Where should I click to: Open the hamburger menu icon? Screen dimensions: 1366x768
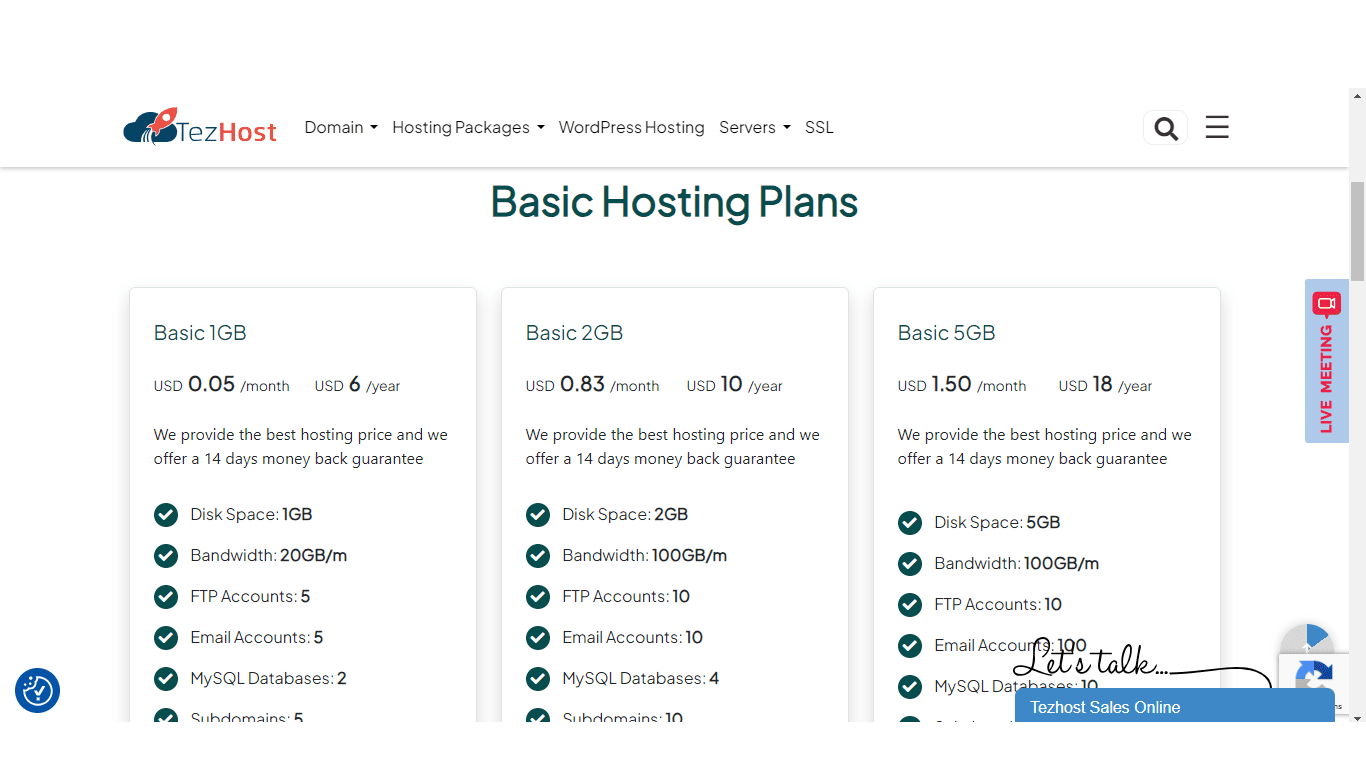point(1217,127)
